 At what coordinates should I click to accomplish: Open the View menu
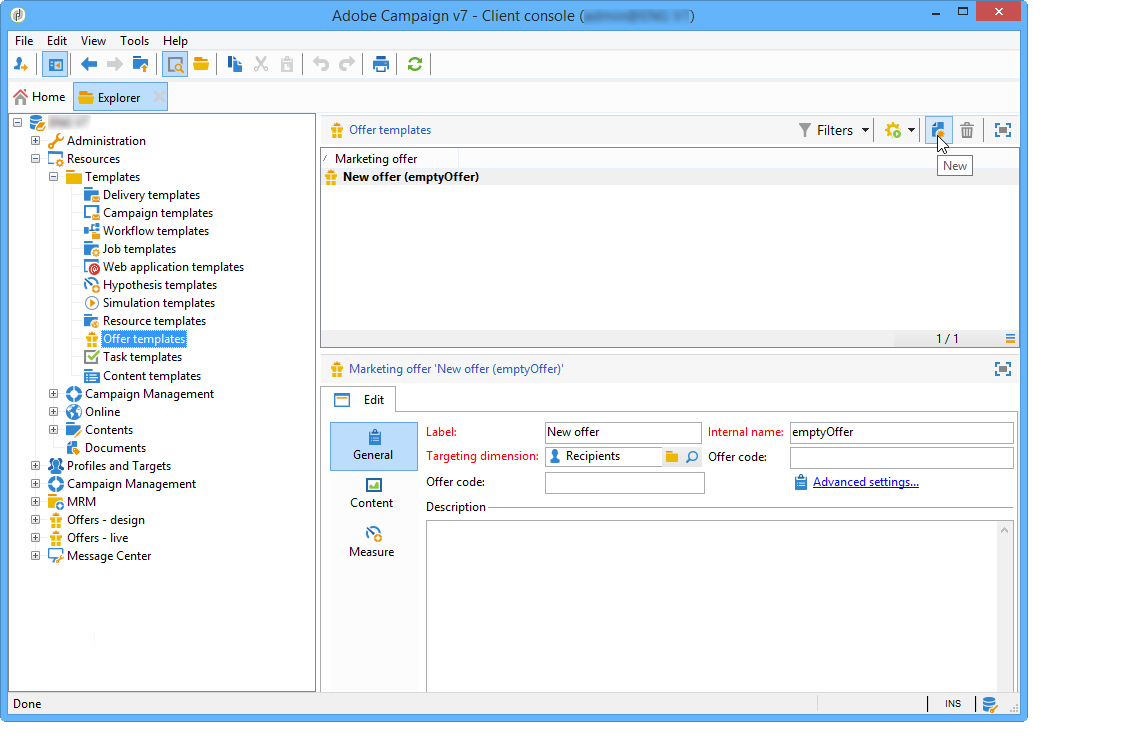tap(93, 41)
